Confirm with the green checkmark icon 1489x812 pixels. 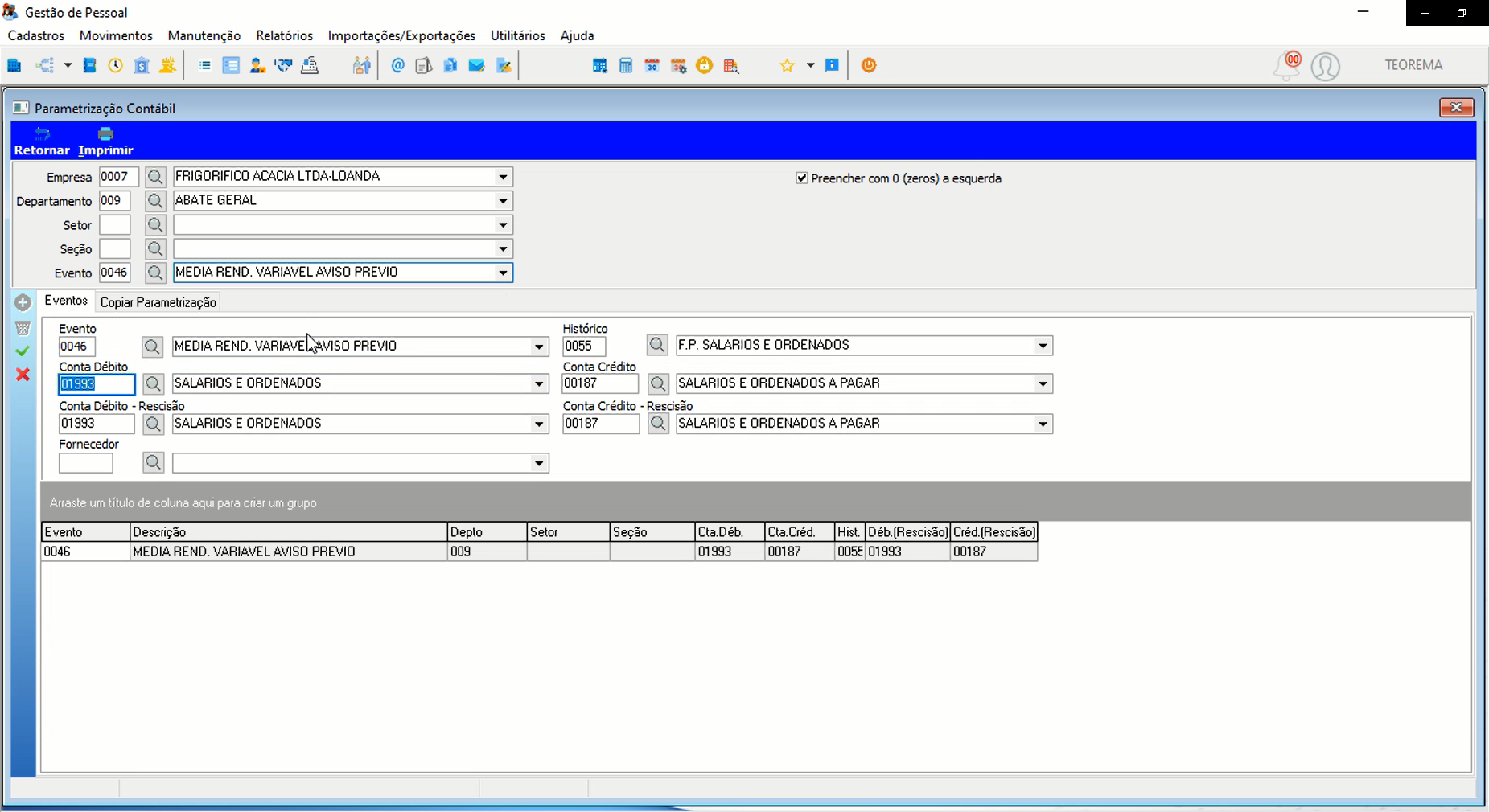23,351
